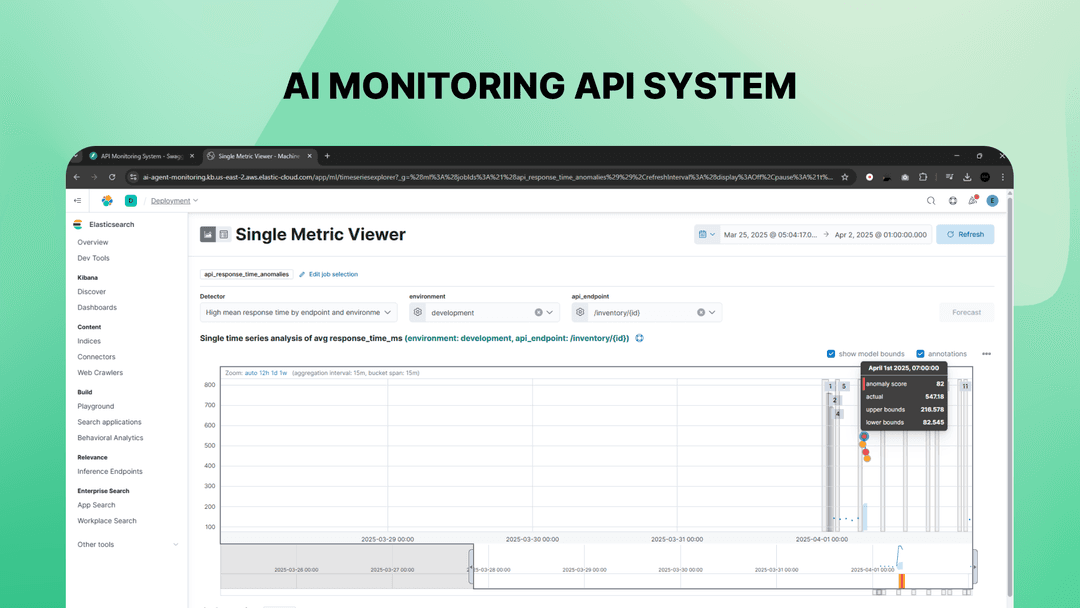
Task: Open Web Crawlers in the sidebar
Action: [100, 373]
